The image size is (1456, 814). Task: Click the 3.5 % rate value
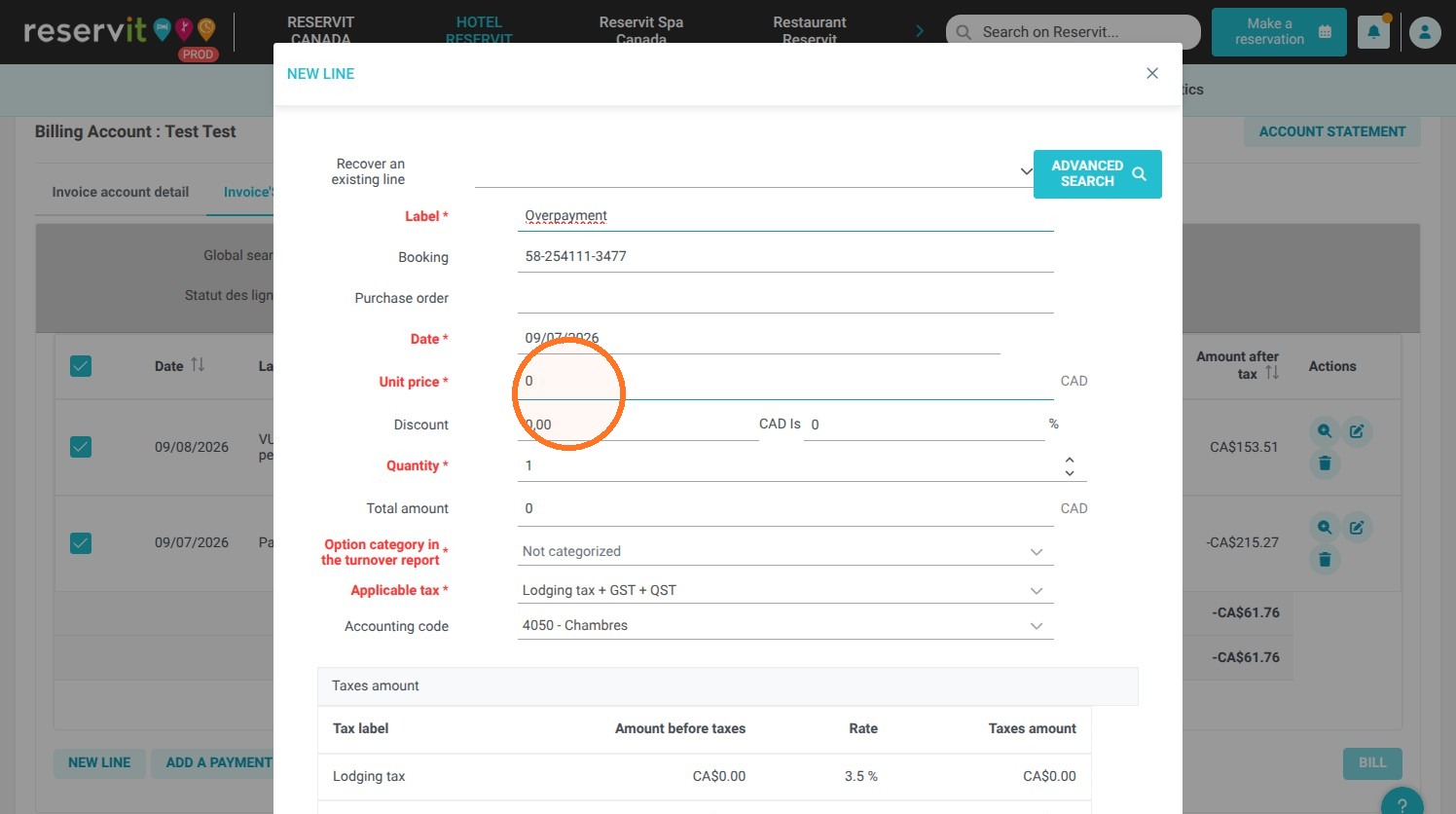[861, 776]
